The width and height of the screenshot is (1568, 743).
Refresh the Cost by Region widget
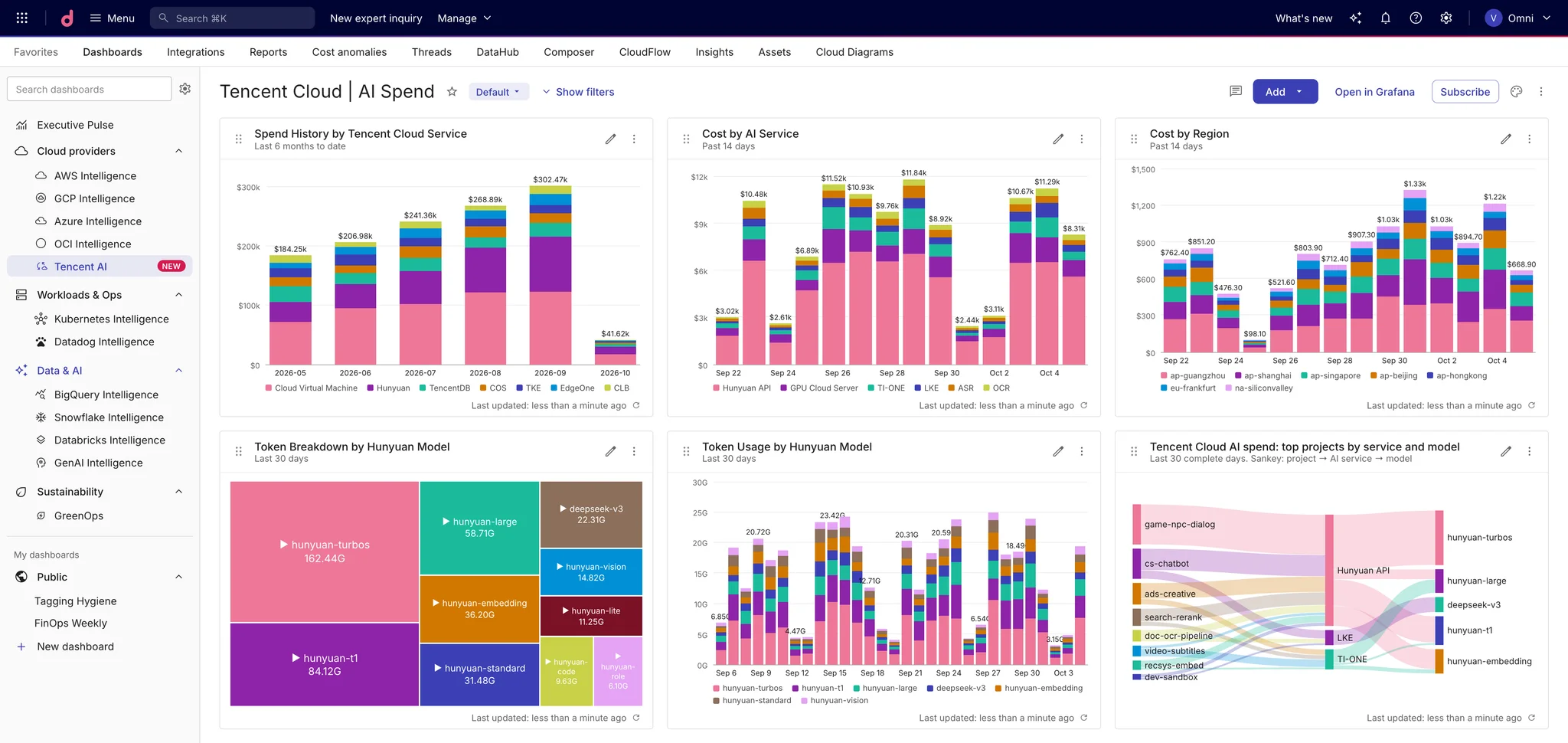pyautogui.click(x=1531, y=405)
